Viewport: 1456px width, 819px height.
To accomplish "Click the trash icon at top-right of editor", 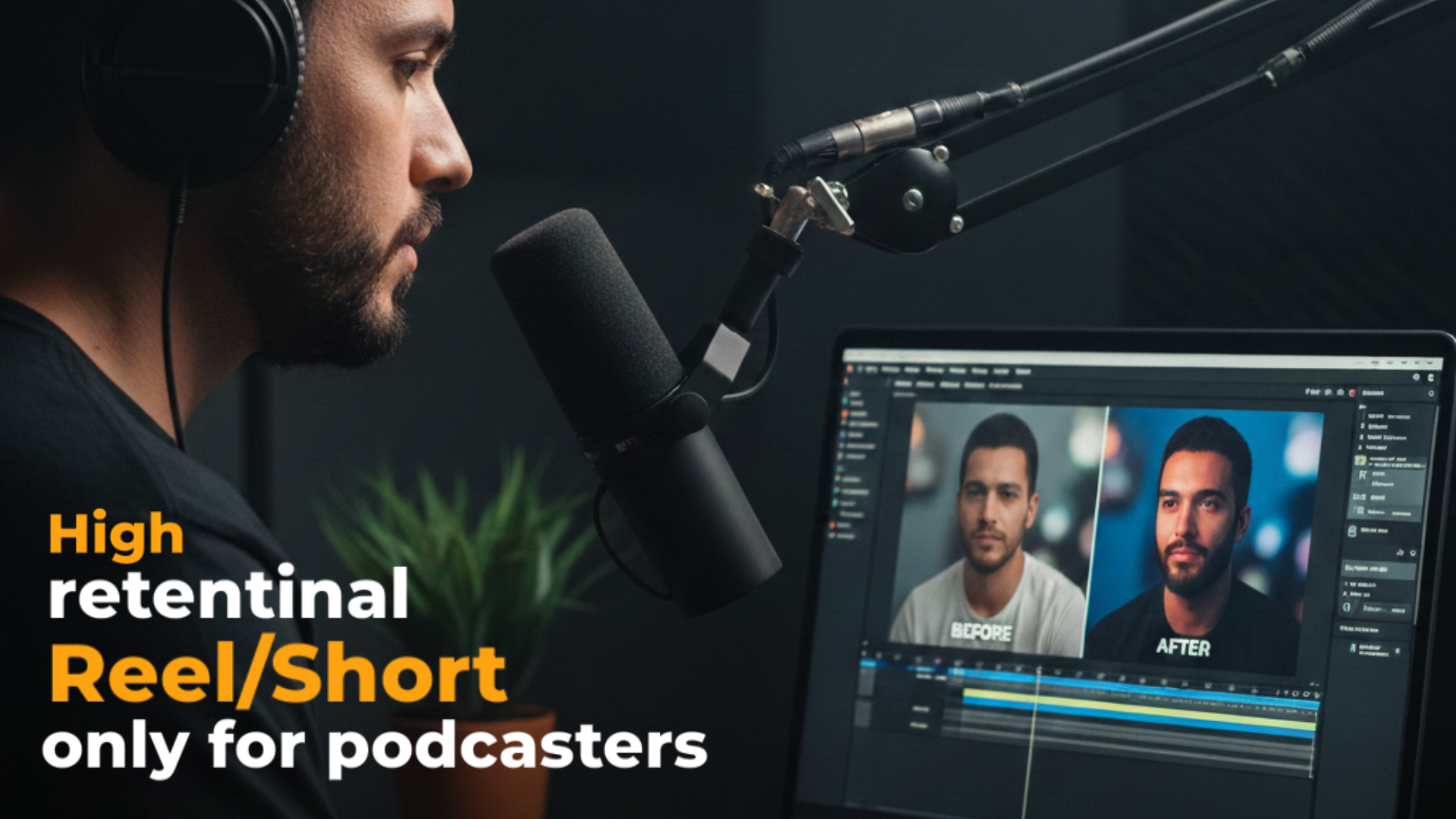I will (x=1431, y=377).
